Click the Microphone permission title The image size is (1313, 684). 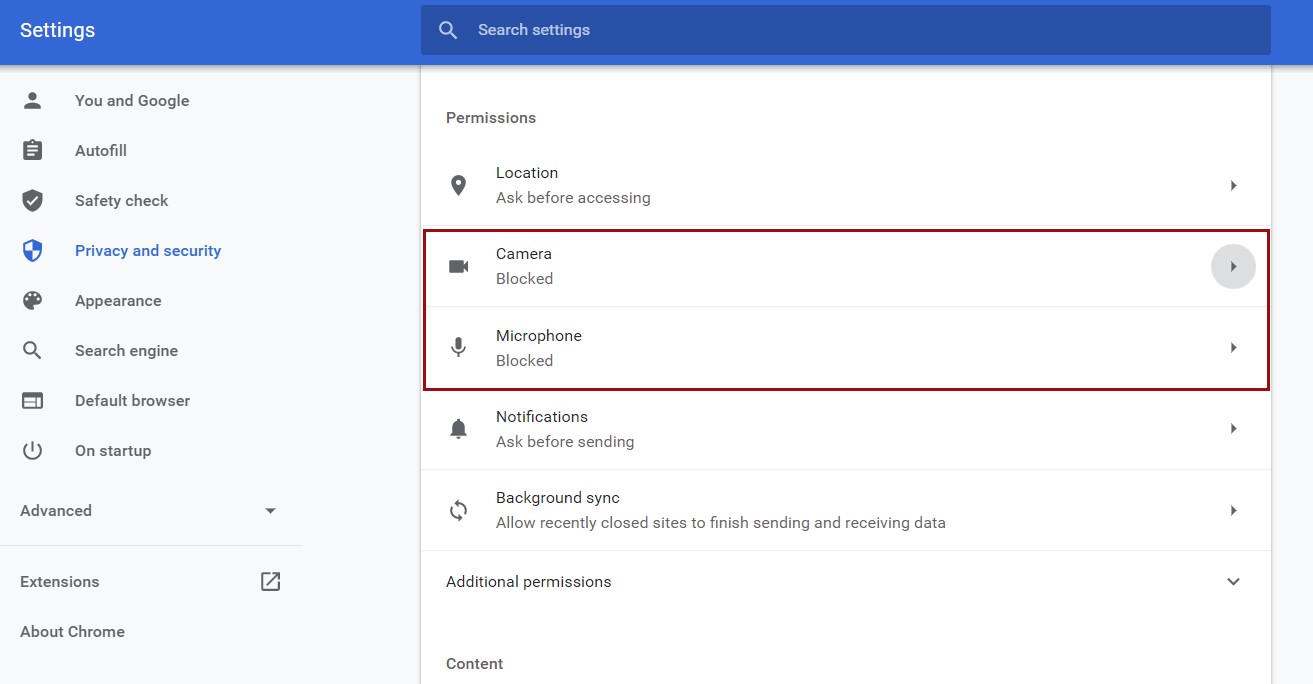538,335
